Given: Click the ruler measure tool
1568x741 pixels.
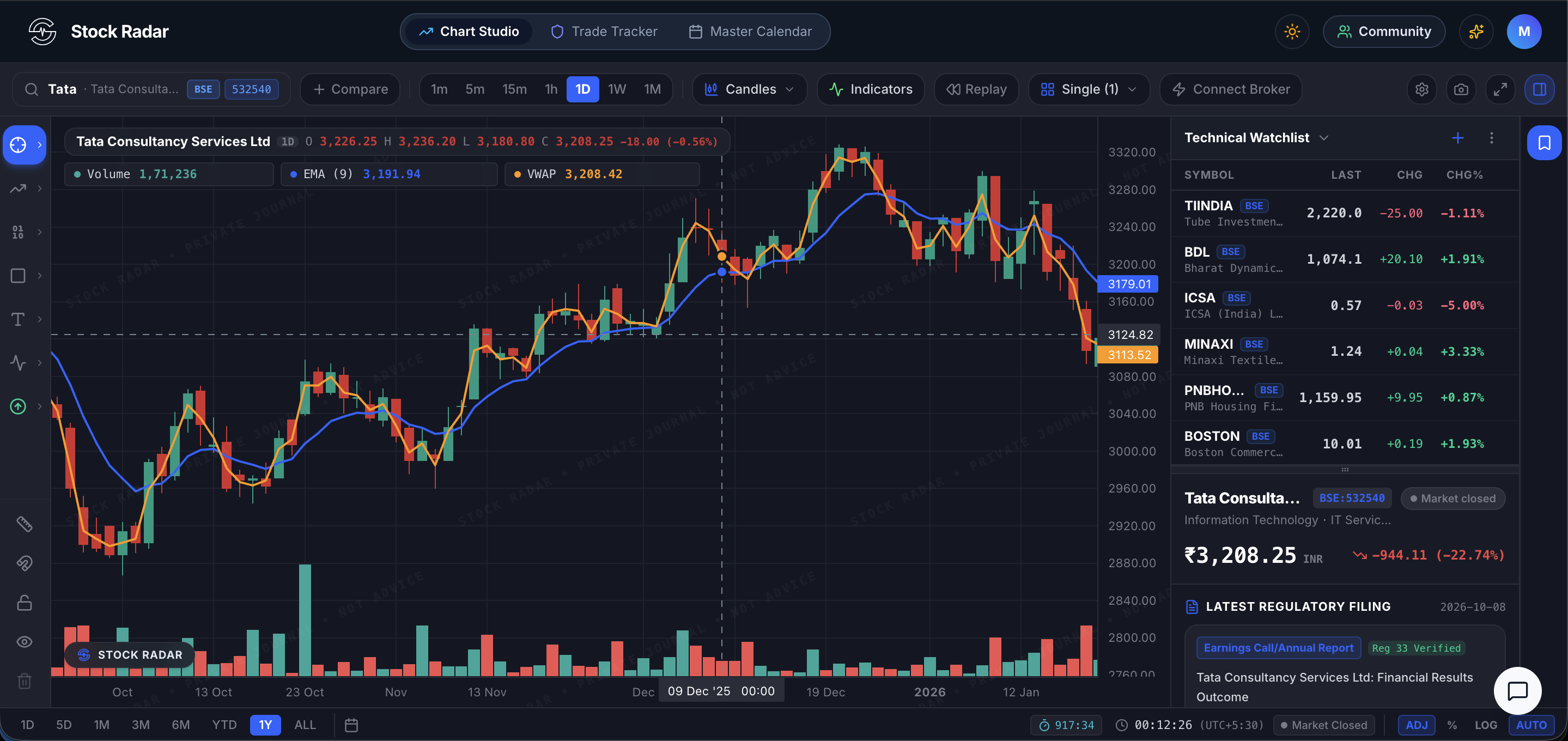Looking at the screenshot, I should click(x=25, y=524).
